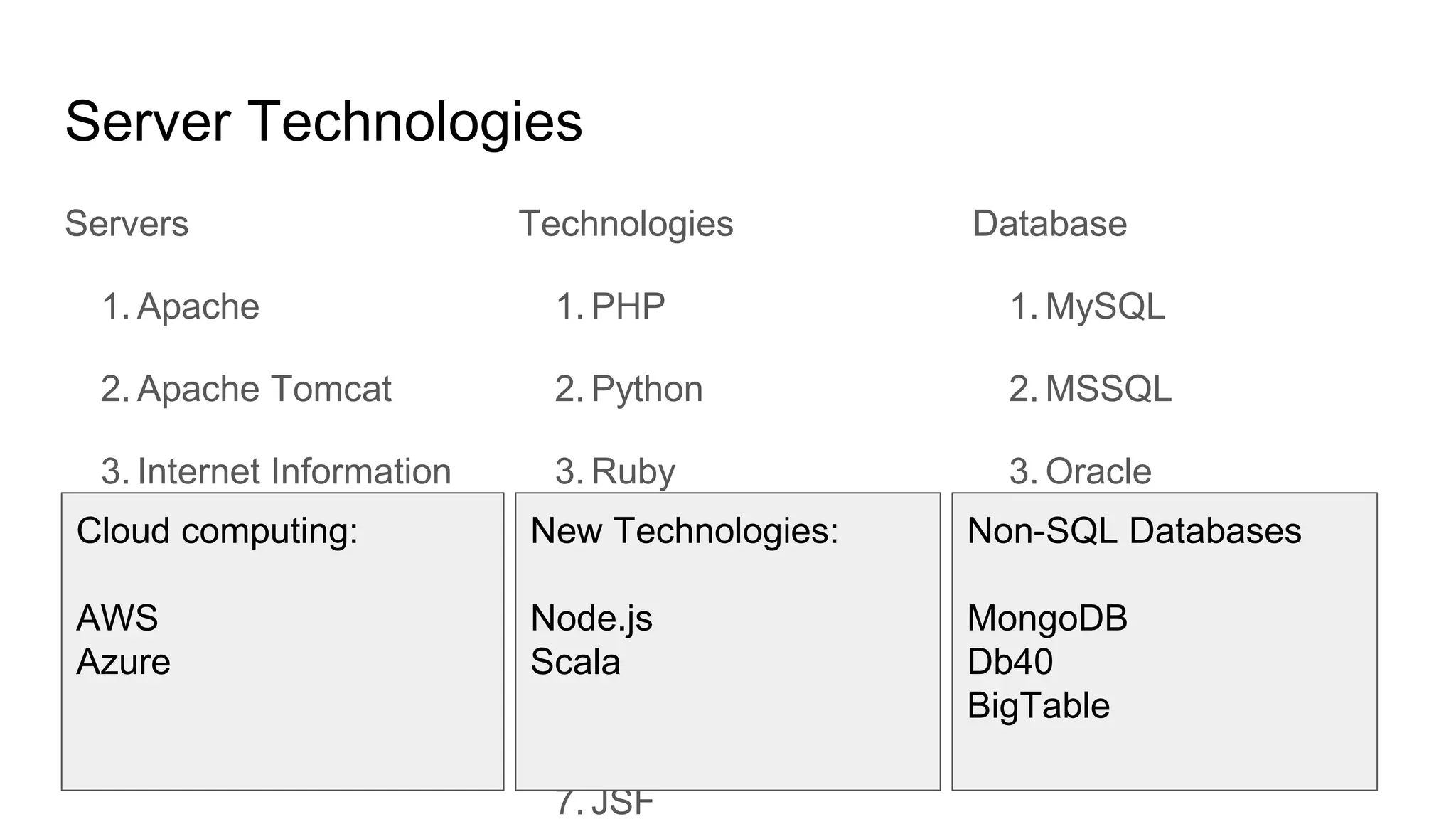This screenshot has height=819, width=1456.
Task: Select the "AWS" text line
Action: pos(117,618)
